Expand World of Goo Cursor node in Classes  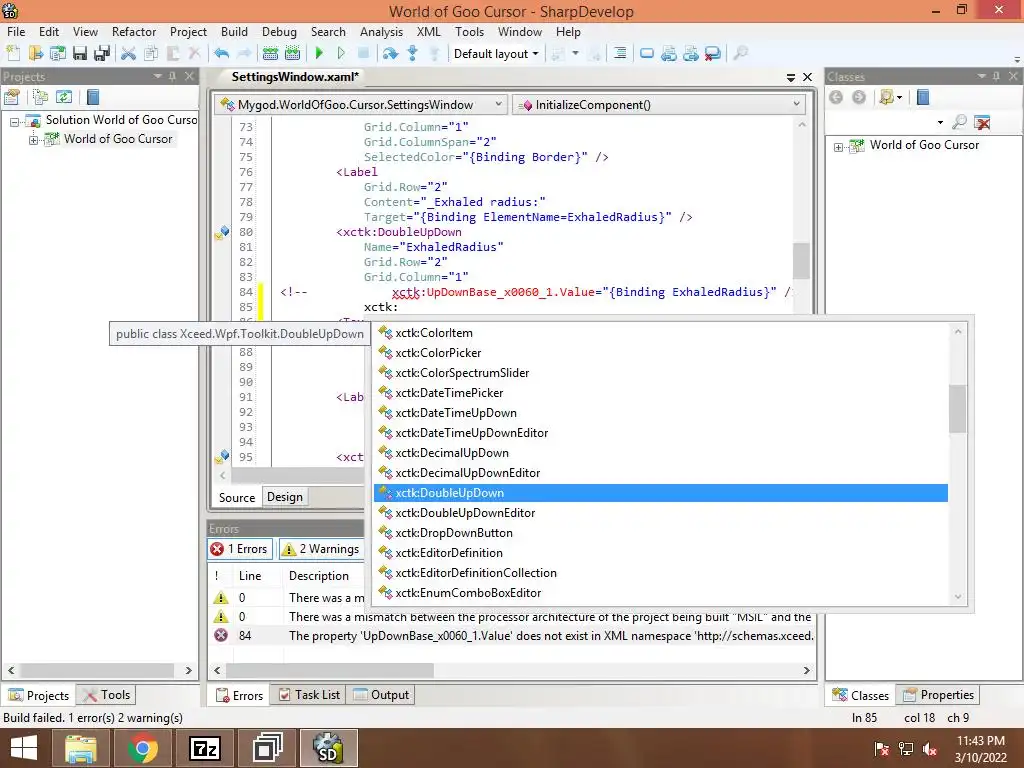coord(839,148)
